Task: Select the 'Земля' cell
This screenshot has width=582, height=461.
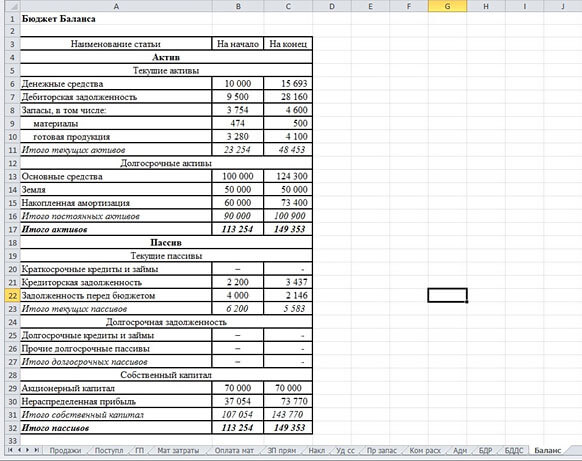Action: click(116, 190)
